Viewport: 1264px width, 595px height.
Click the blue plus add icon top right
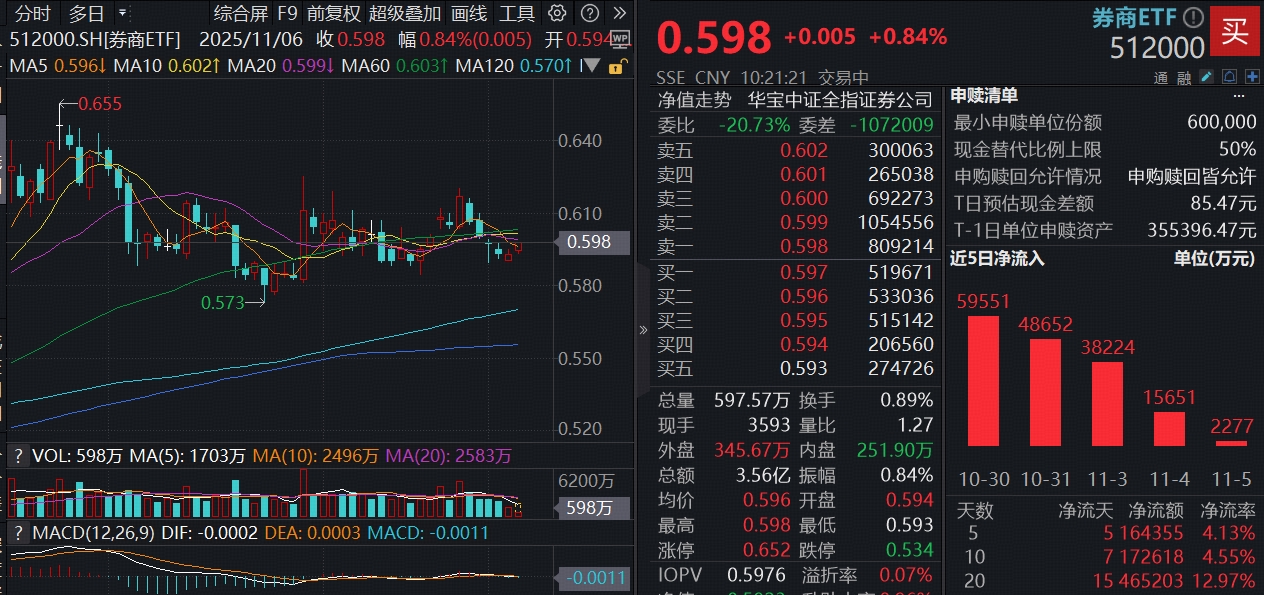pos(1253,76)
